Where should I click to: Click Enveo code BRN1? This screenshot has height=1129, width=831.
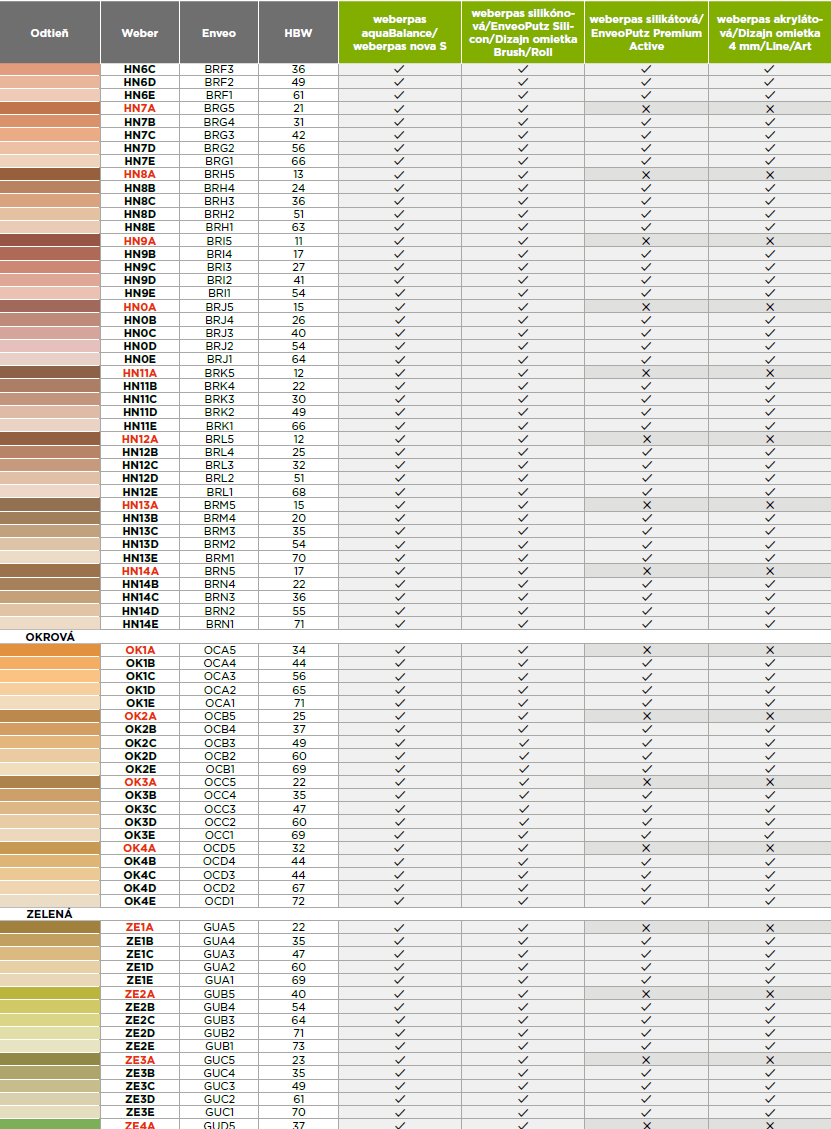(x=219, y=624)
